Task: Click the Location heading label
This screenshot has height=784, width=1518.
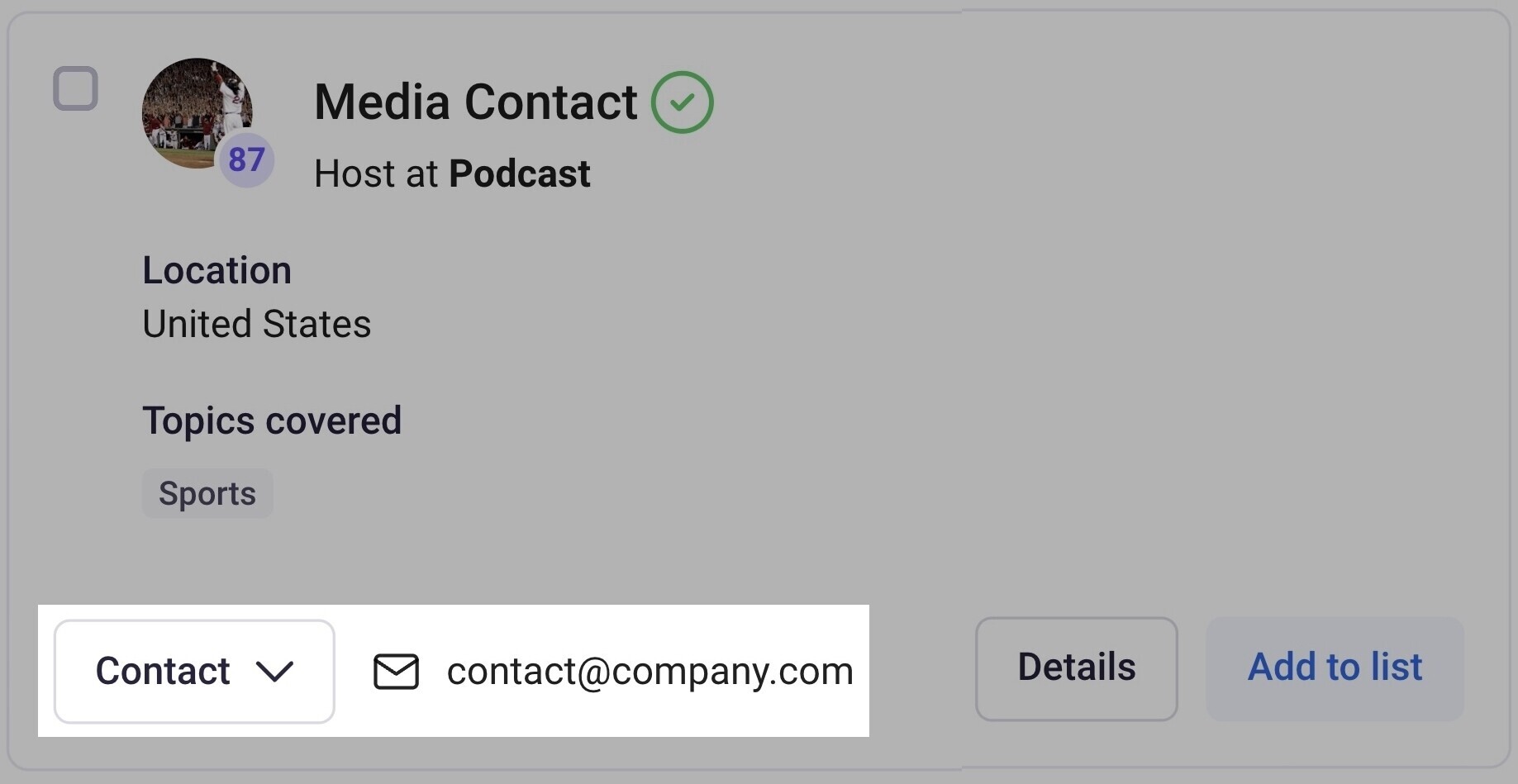Action: [217, 270]
